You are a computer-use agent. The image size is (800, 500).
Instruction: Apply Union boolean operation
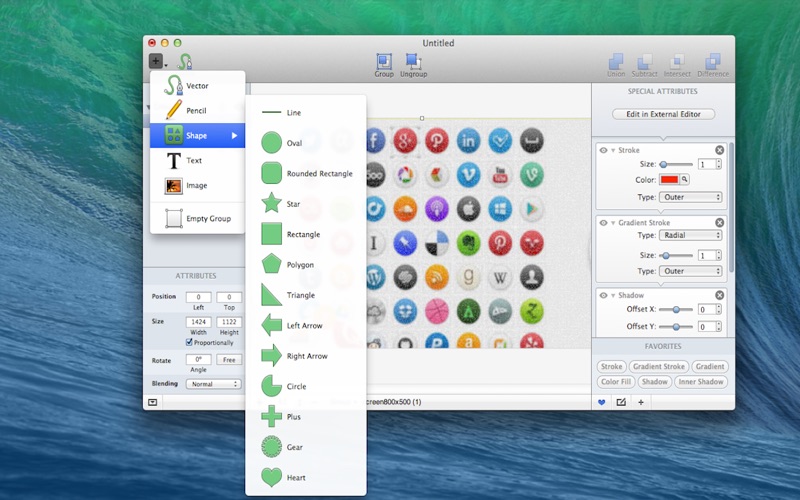(616, 65)
